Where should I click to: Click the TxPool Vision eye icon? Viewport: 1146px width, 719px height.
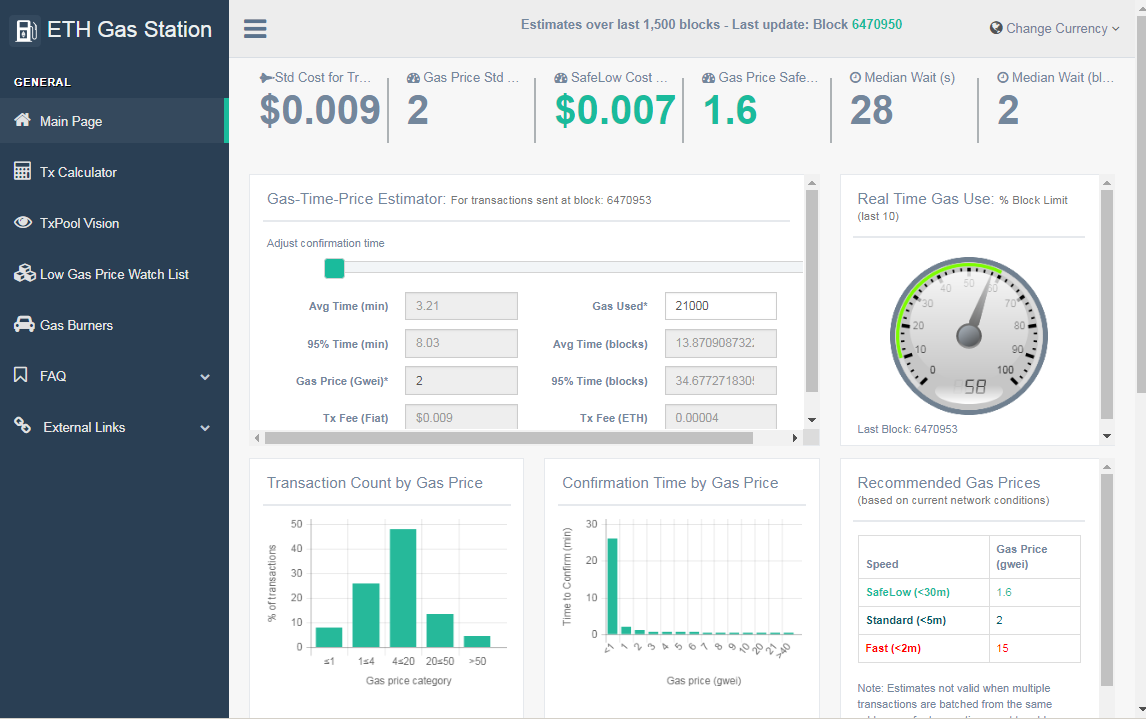(23, 222)
